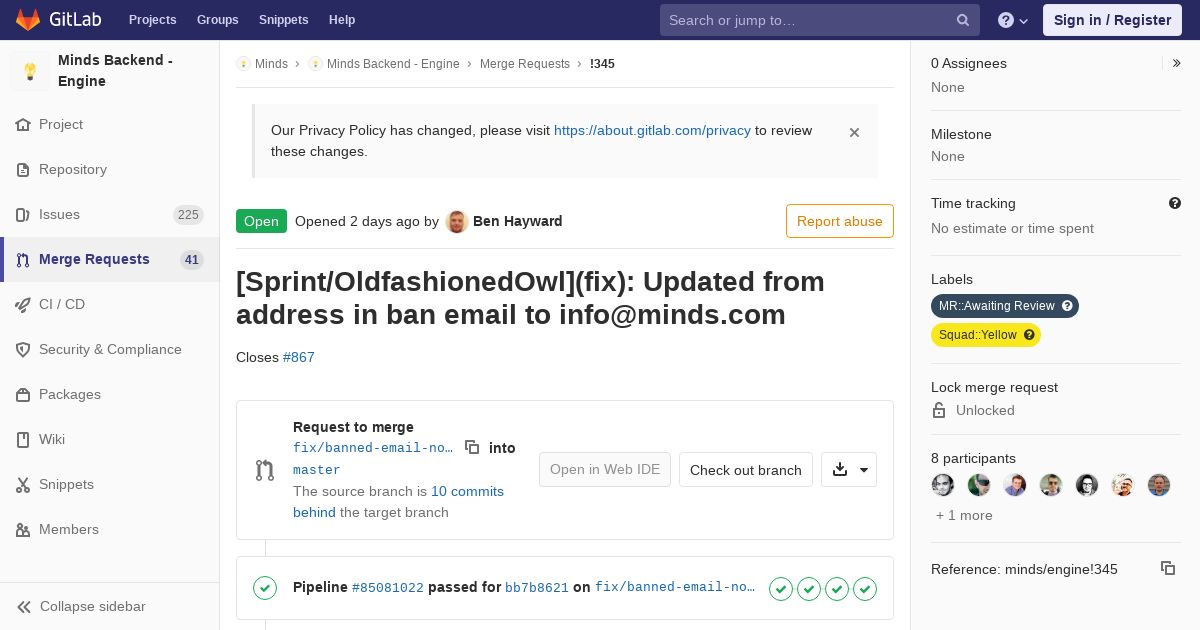This screenshot has height=630, width=1200.
Task: Open Projects in the top navigation
Action: click(153, 20)
